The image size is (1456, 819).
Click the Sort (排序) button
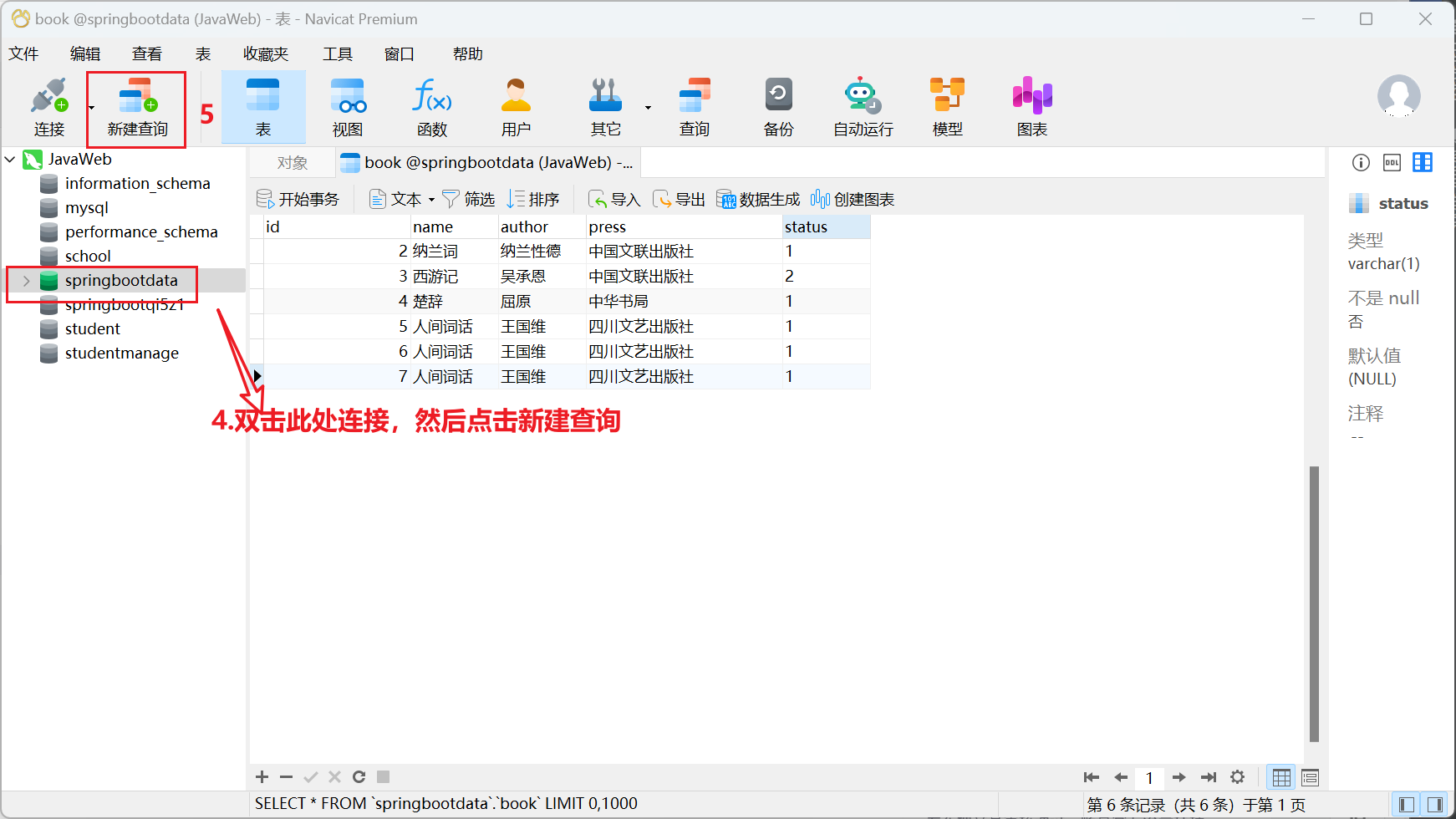(x=533, y=199)
